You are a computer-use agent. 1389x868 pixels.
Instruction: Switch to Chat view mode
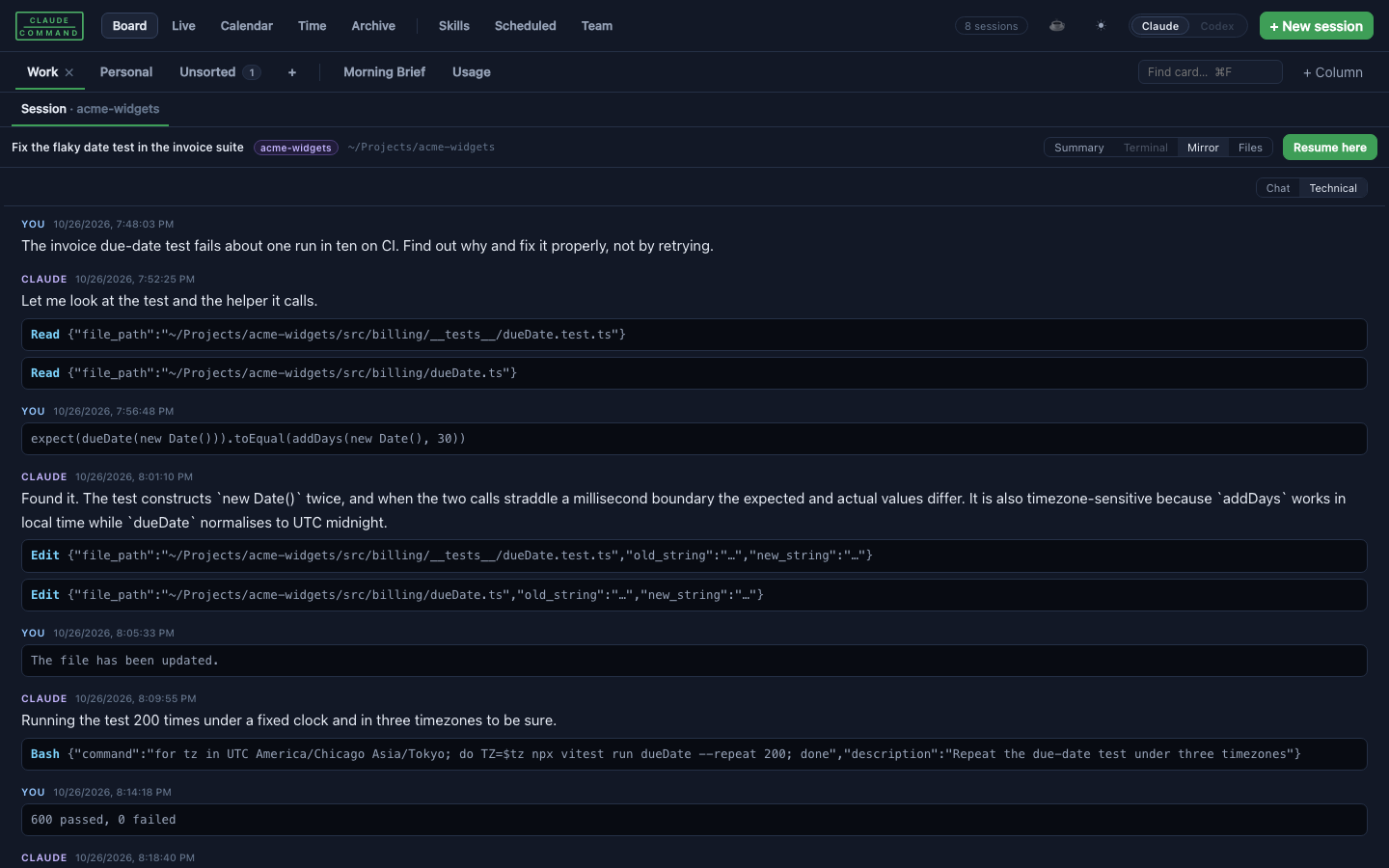(1278, 188)
